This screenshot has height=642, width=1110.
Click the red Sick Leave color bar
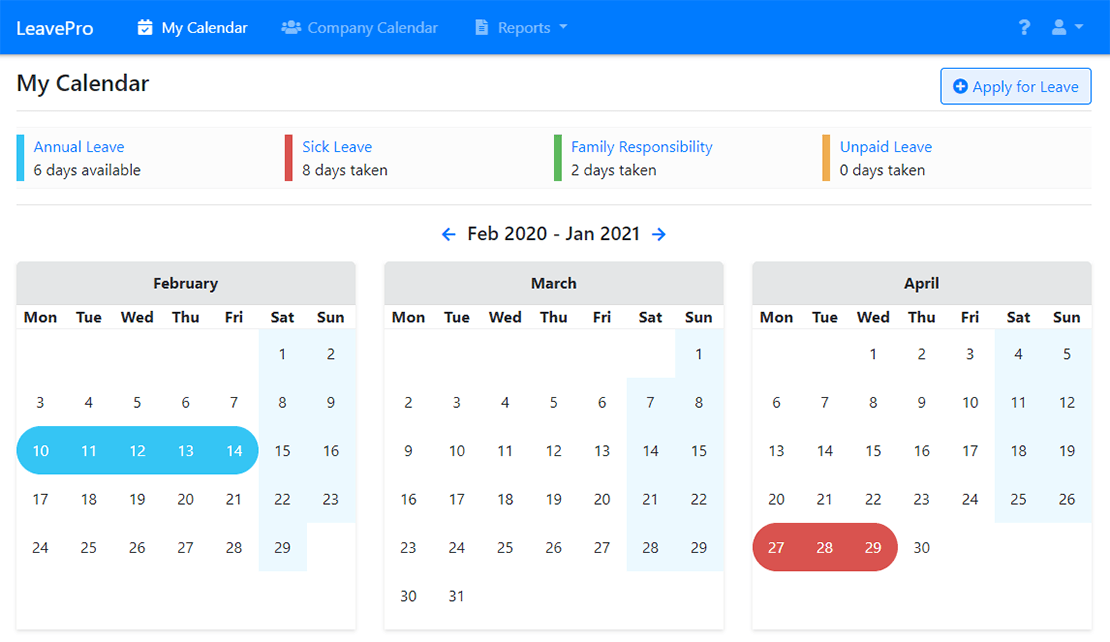(289, 158)
